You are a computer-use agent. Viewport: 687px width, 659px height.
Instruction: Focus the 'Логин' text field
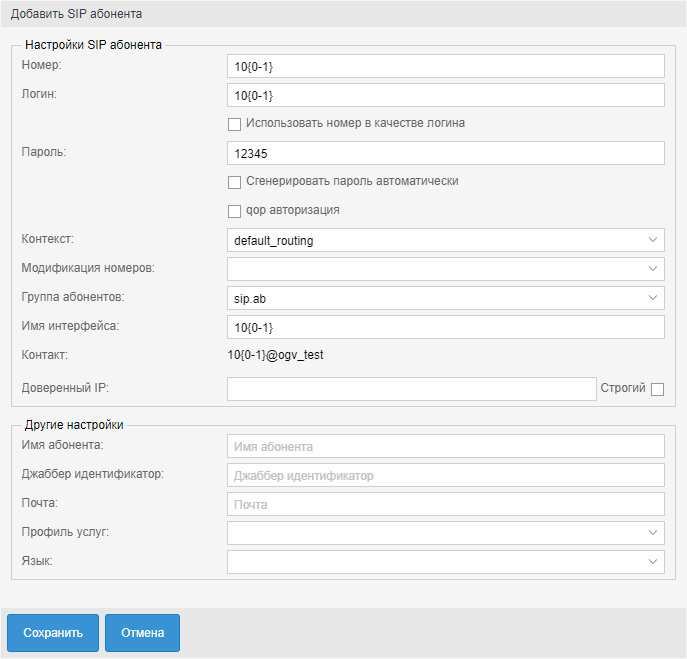pyautogui.click(x=445, y=95)
